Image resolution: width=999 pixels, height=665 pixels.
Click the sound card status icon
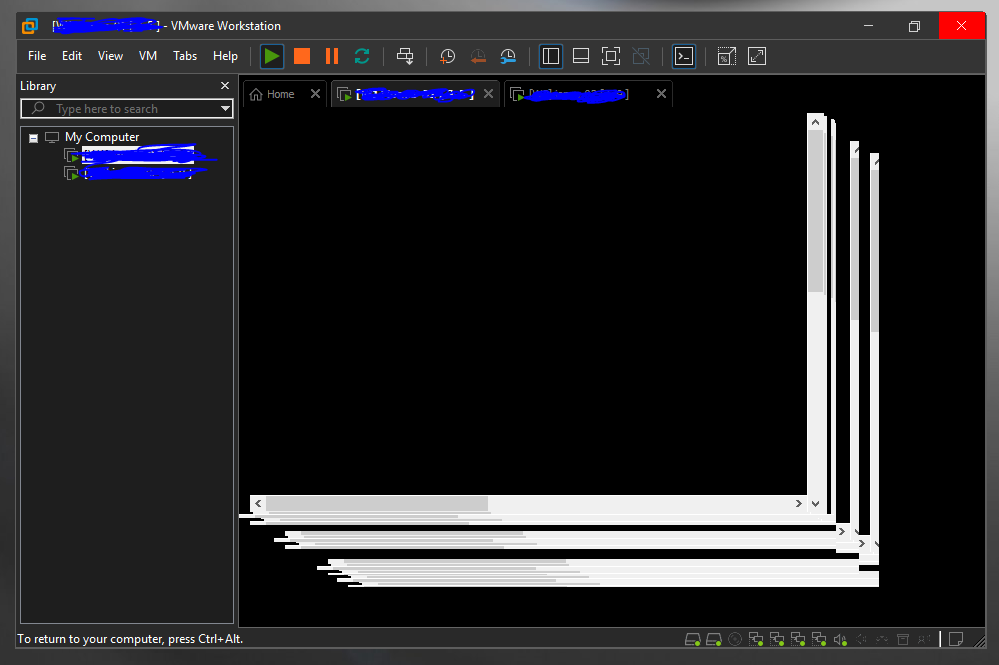[840, 639]
